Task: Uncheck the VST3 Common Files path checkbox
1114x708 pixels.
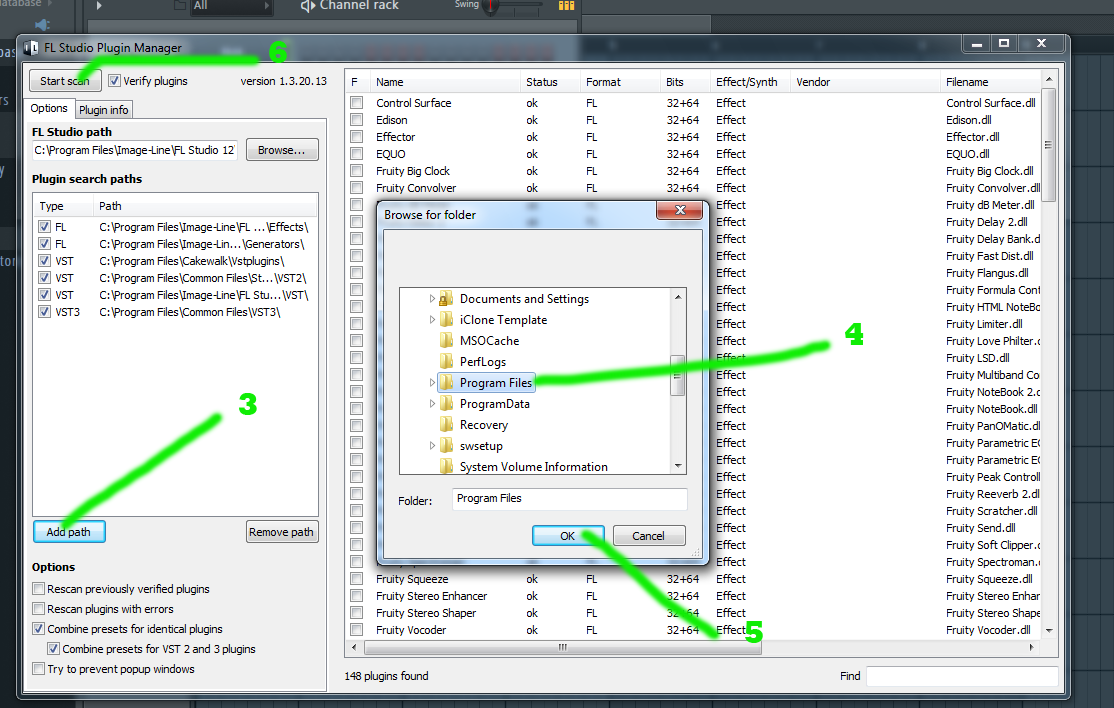Action: (x=45, y=312)
